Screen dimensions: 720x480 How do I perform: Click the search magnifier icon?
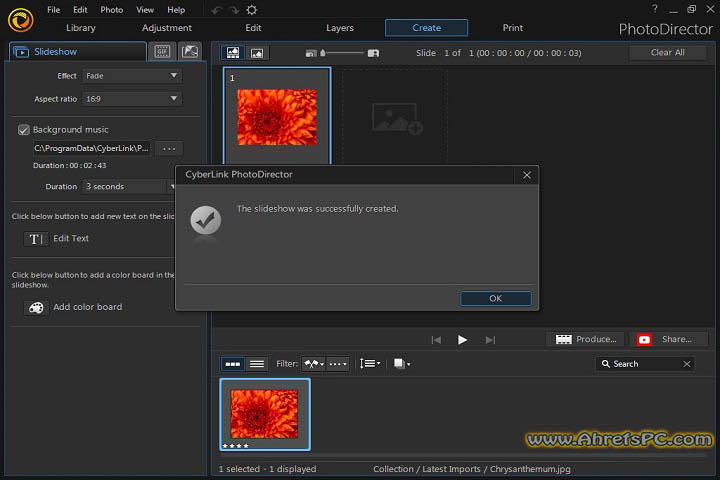point(606,364)
